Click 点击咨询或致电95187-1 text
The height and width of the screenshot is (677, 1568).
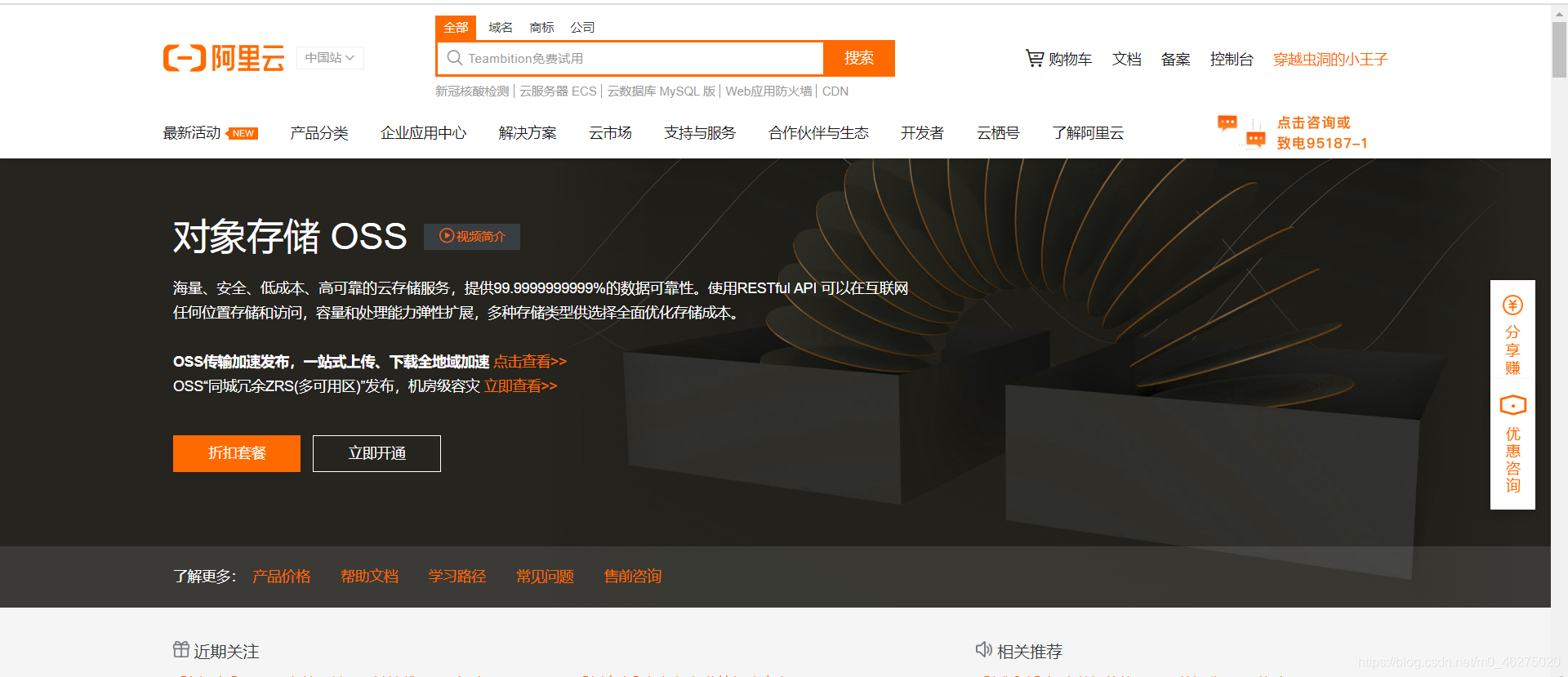pyautogui.click(x=1322, y=133)
